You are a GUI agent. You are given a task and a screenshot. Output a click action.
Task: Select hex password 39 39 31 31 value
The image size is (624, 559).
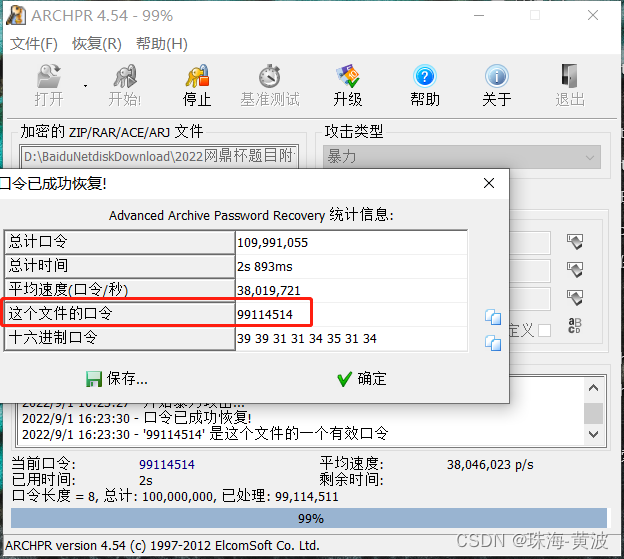point(351,339)
